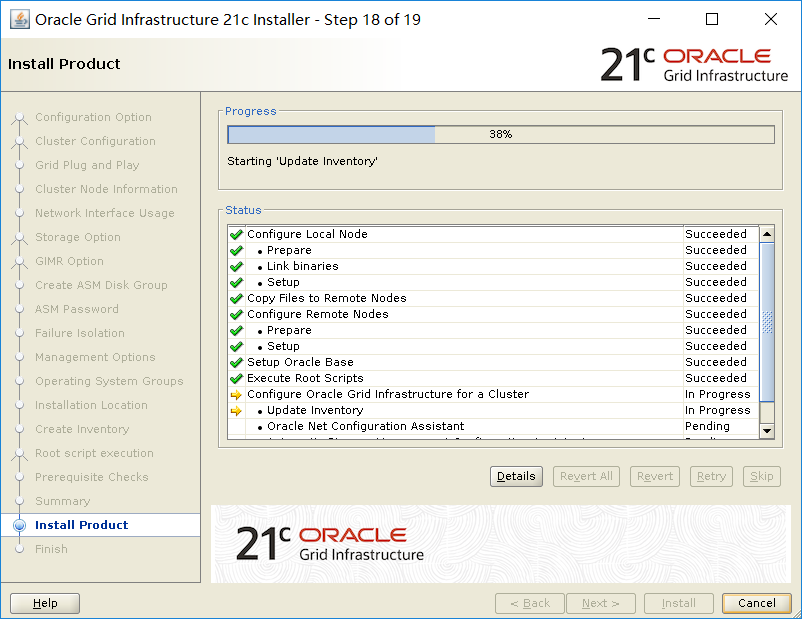Viewport: 802px width, 619px height.
Task: Select the Summary step
Action: tap(62, 501)
